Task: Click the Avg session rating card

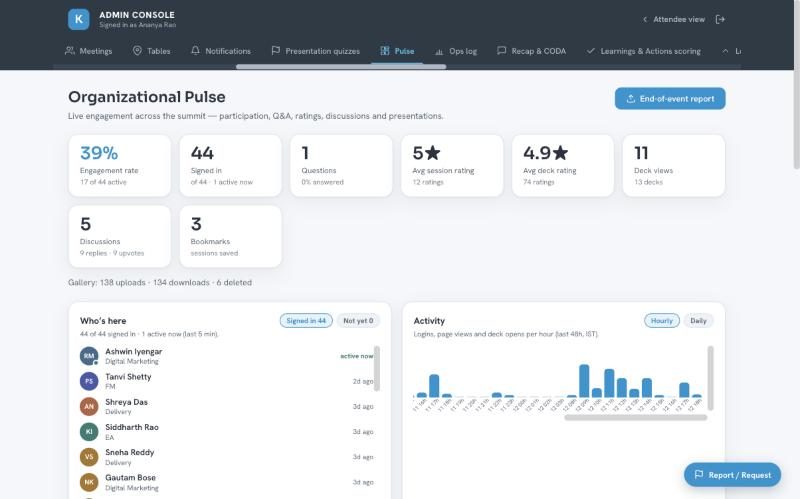Action: 452,165
